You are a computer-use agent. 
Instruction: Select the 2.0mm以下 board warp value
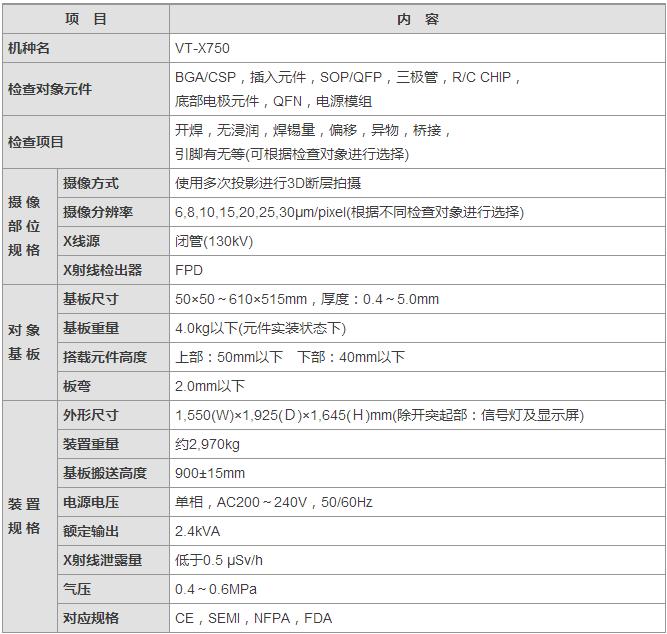point(209,386)
